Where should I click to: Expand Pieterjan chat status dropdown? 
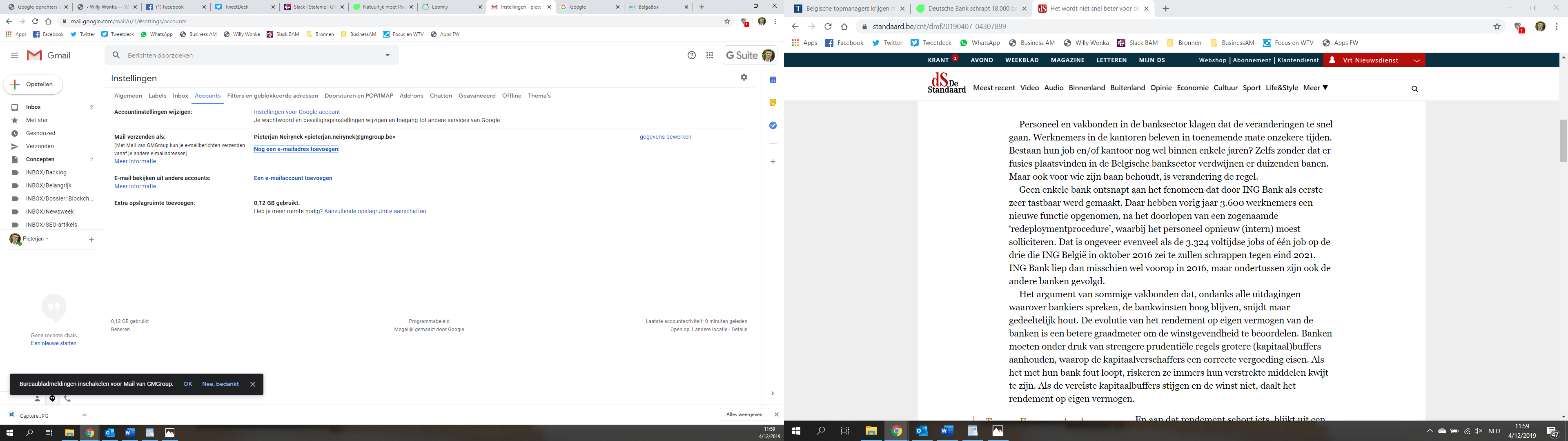click(47, 239)
